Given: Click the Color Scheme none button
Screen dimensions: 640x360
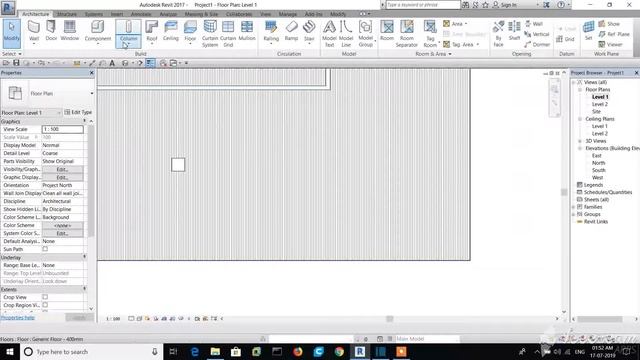Looking at the screenshot, I should 62,225.
